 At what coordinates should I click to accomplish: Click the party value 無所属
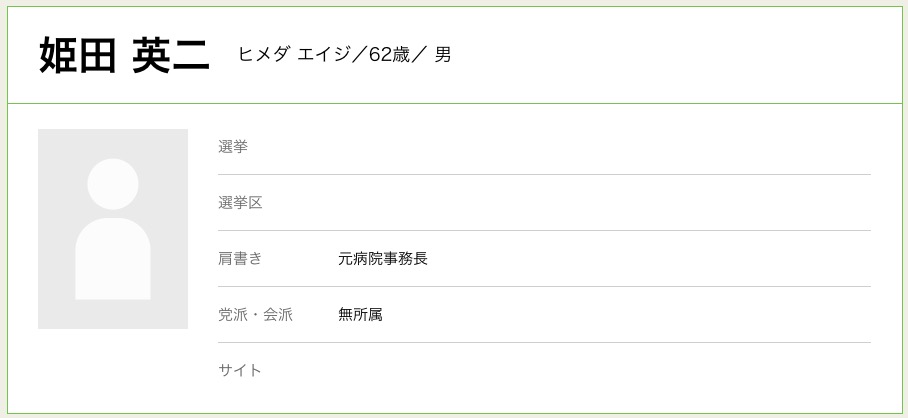coord(360,315)
